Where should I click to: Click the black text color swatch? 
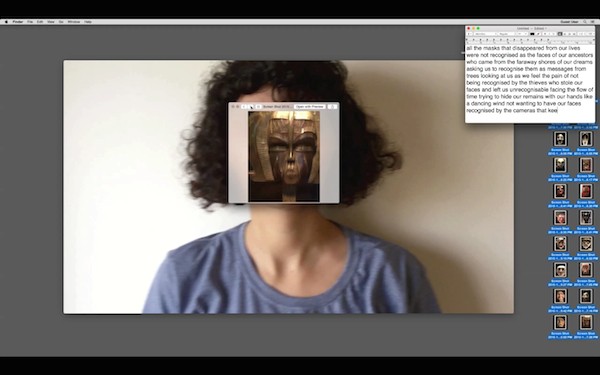click(x=532, y=34)
